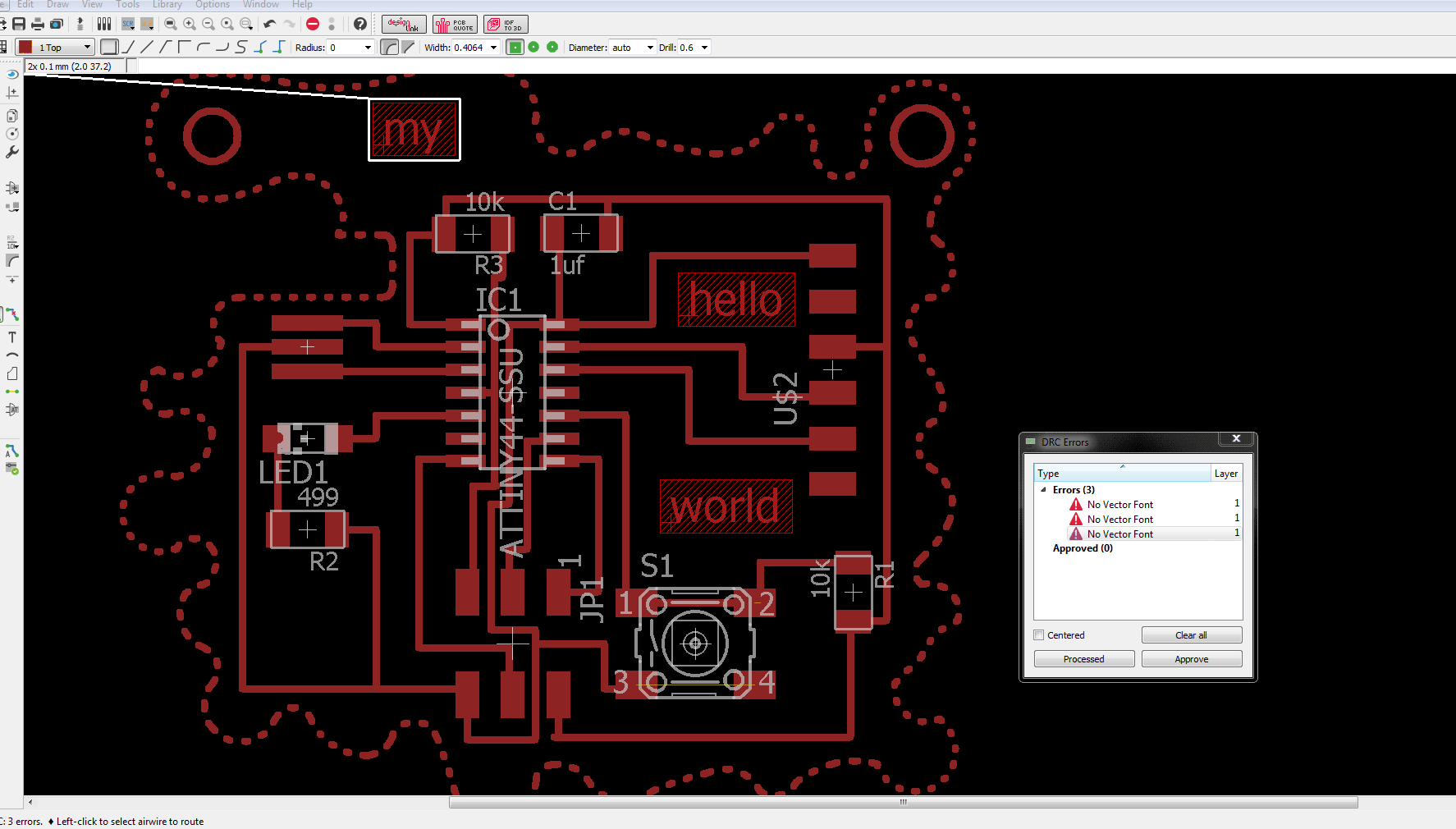Open the Radius dropdown

click(x=368, y=48)
